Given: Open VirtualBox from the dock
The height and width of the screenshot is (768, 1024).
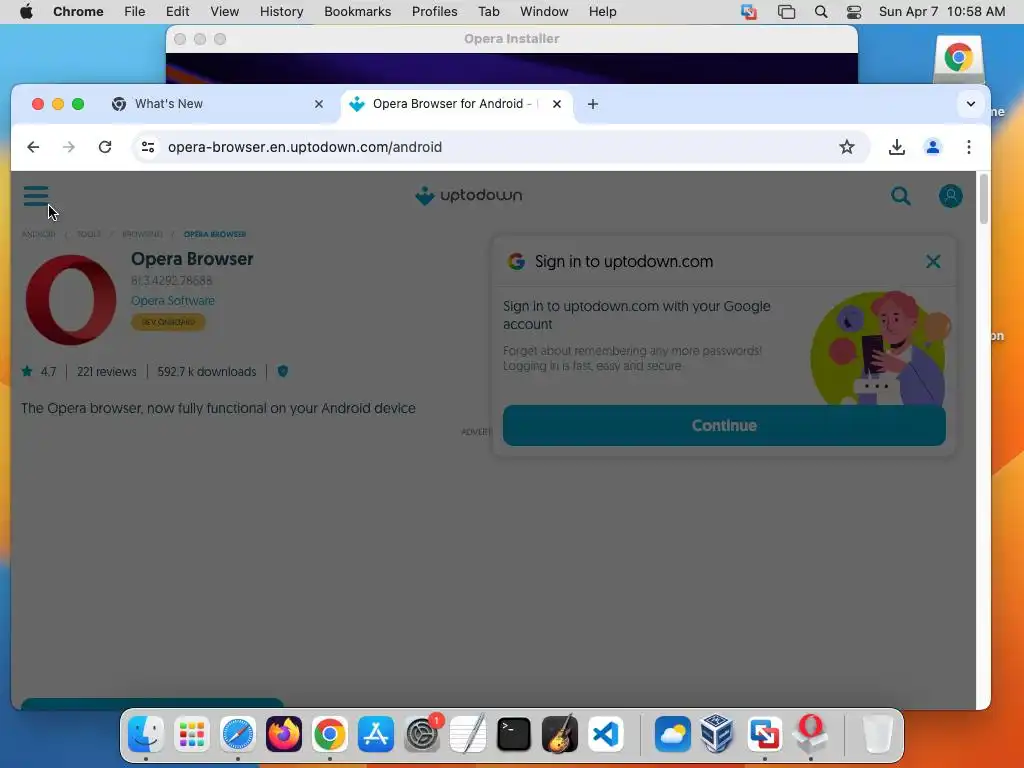Looking at the screenshot, I should (718, 734).
